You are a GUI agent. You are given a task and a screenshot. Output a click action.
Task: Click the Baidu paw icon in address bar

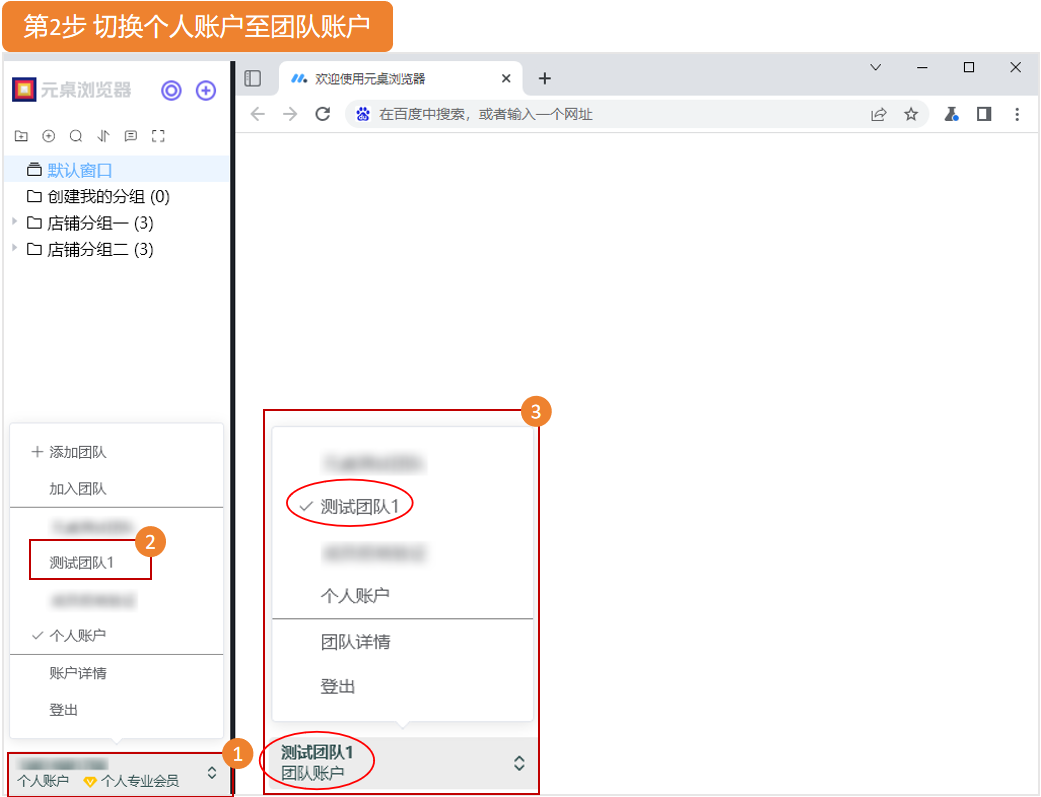pos(362,114)
